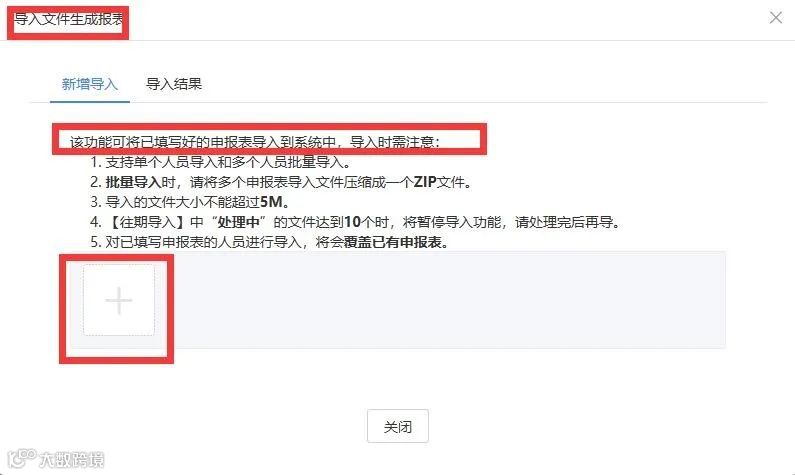
Task: Click 对已填写申报表的人员进行导入 in note 5
Action: (x=203, y=242)
